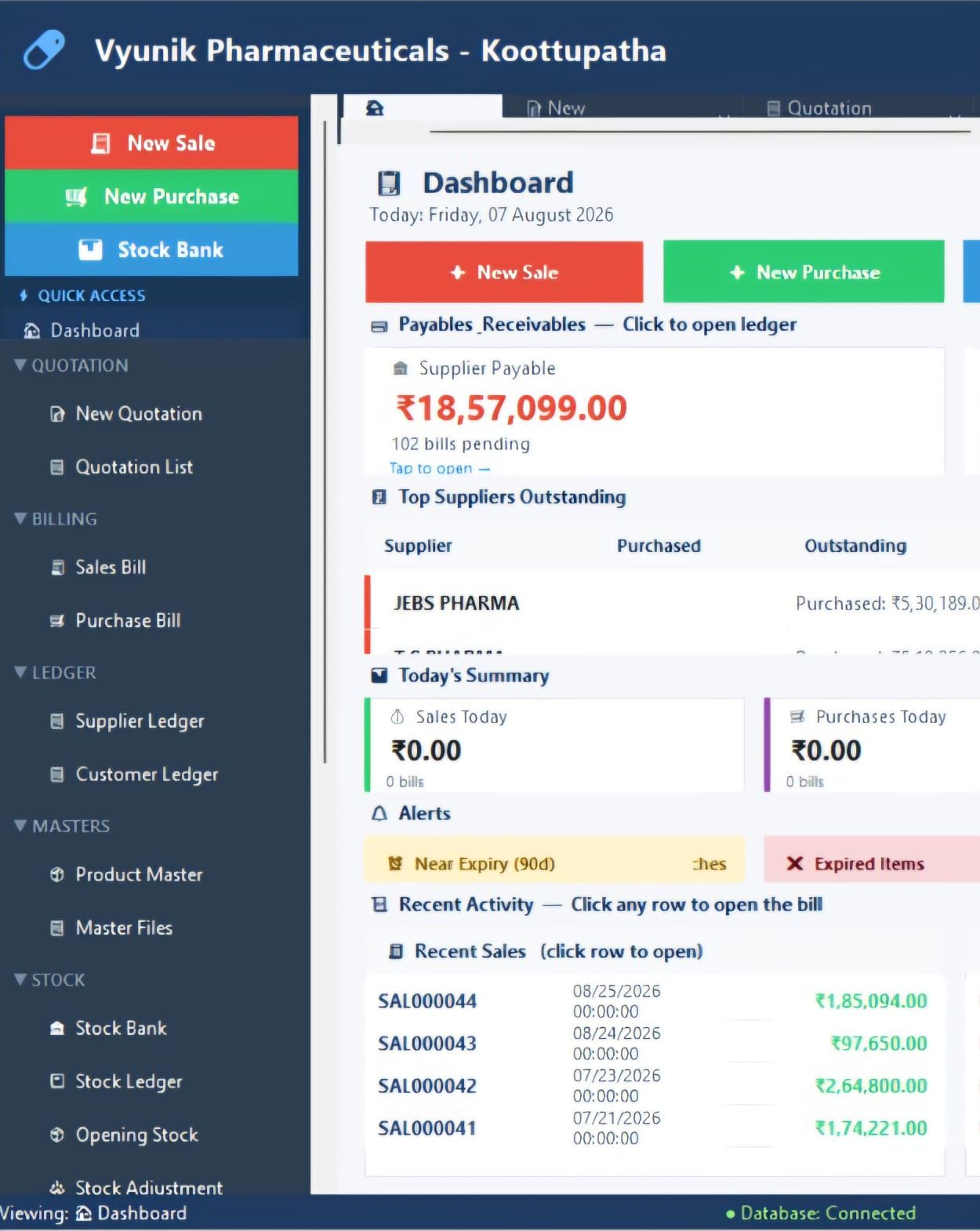980x1231 pixels.
Task: Open recent sale SAL000043
Action: point(655,1044)
